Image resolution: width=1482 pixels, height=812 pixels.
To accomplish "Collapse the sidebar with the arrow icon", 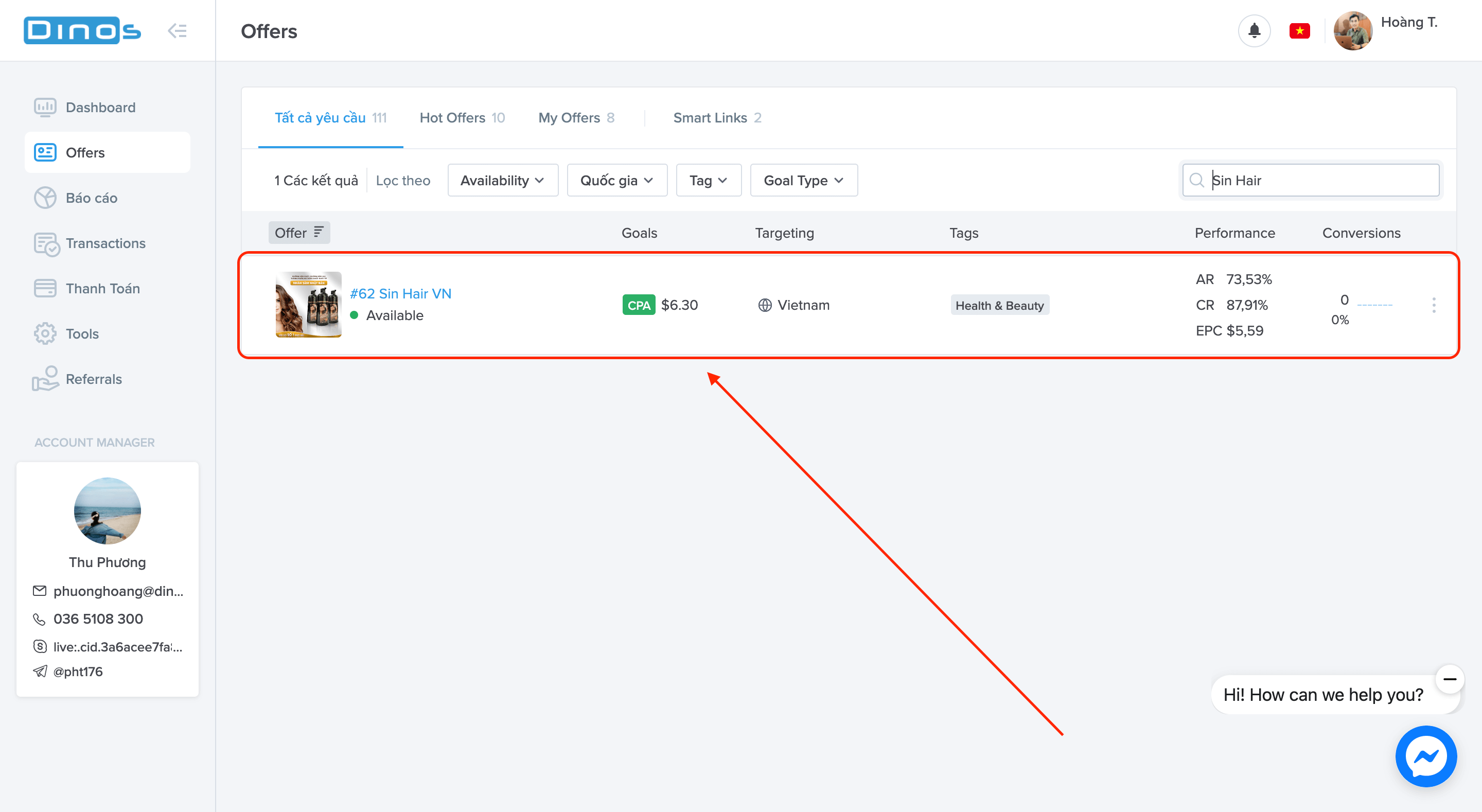I will pos(177,30).
